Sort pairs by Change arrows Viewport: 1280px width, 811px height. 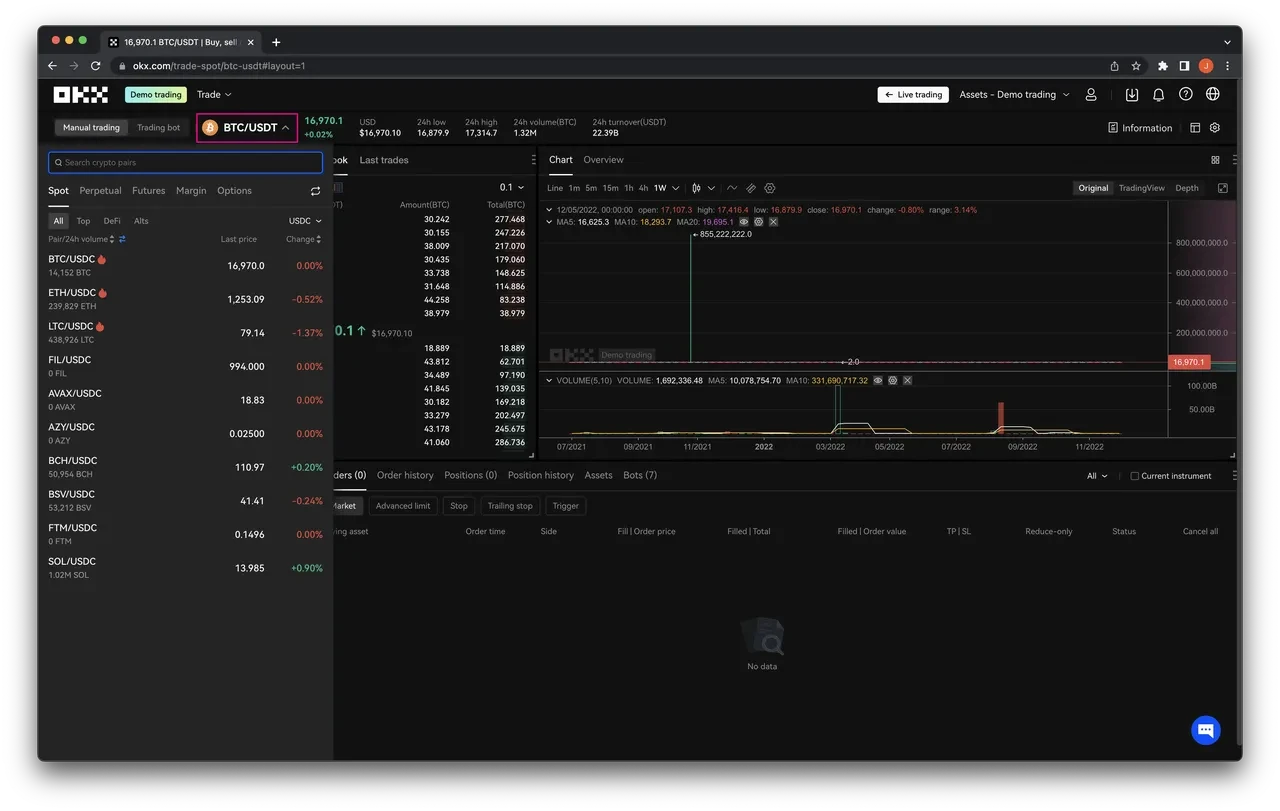pyautogui.click(x=318, y=239)
